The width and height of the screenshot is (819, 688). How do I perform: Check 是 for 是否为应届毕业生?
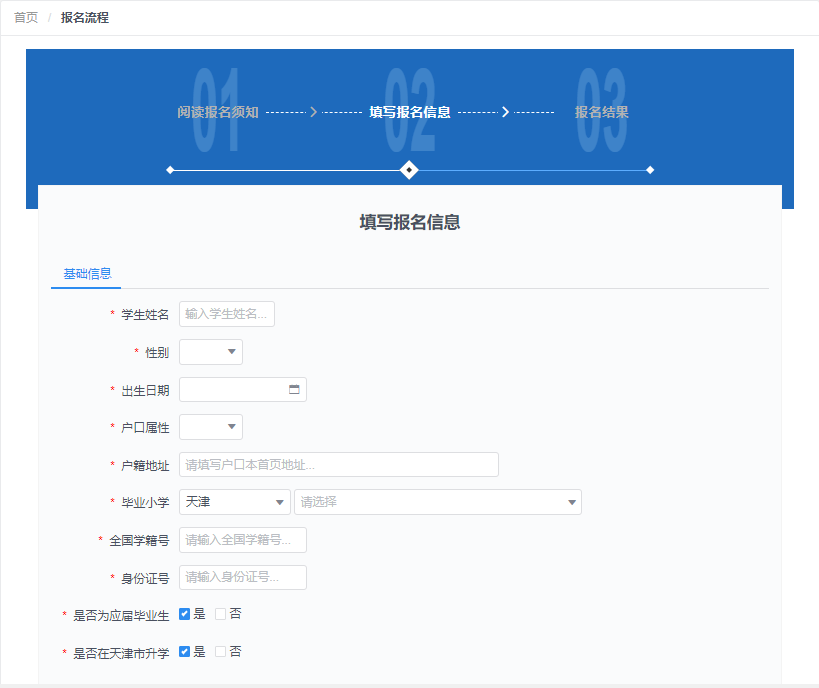pos(184,614)
